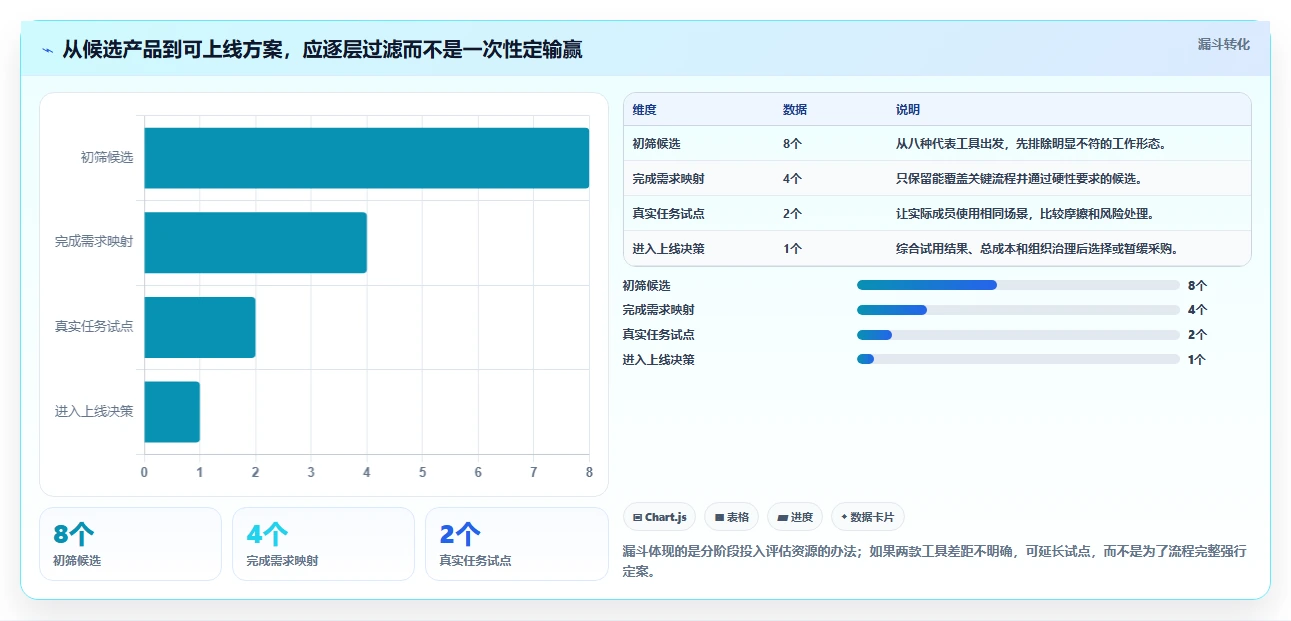Click the 进入上线决策 label in the progress list
This screenshot has width=1291, height=621.
click(x=658, y=359)
